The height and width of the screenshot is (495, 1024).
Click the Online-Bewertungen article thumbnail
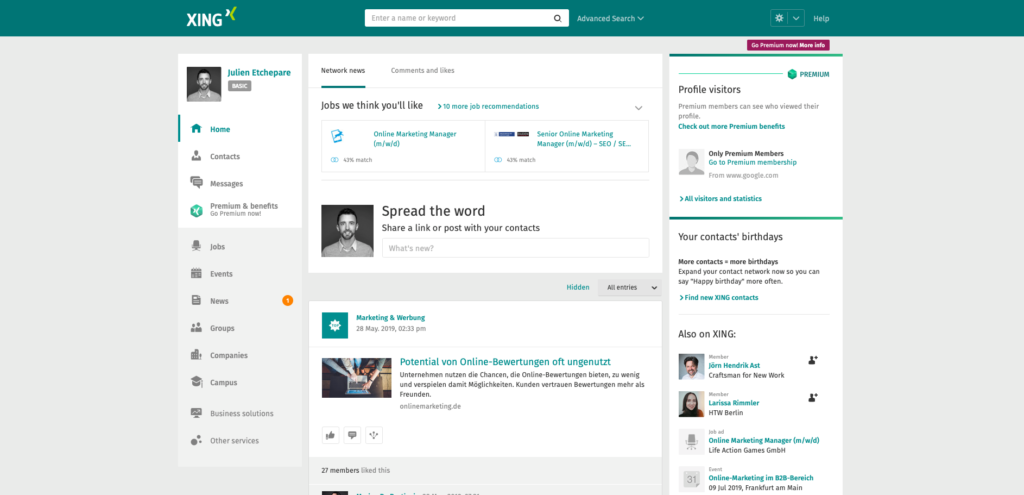[x=357, y=377]
